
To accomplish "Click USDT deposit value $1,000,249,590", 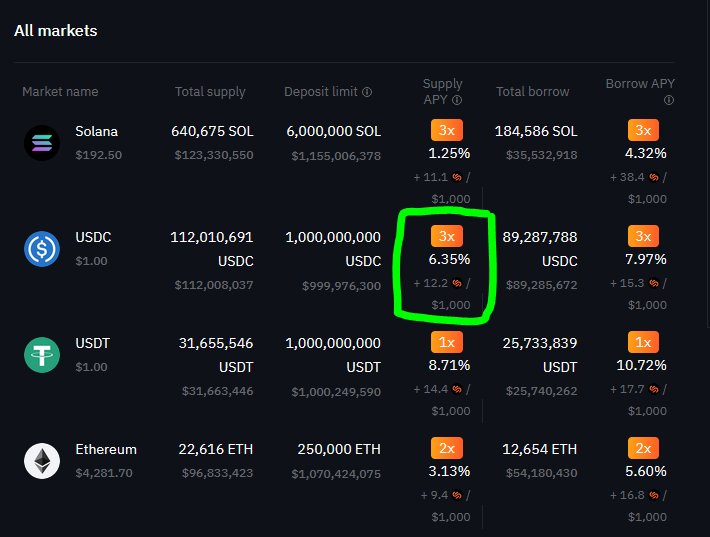I will [336, 392].
